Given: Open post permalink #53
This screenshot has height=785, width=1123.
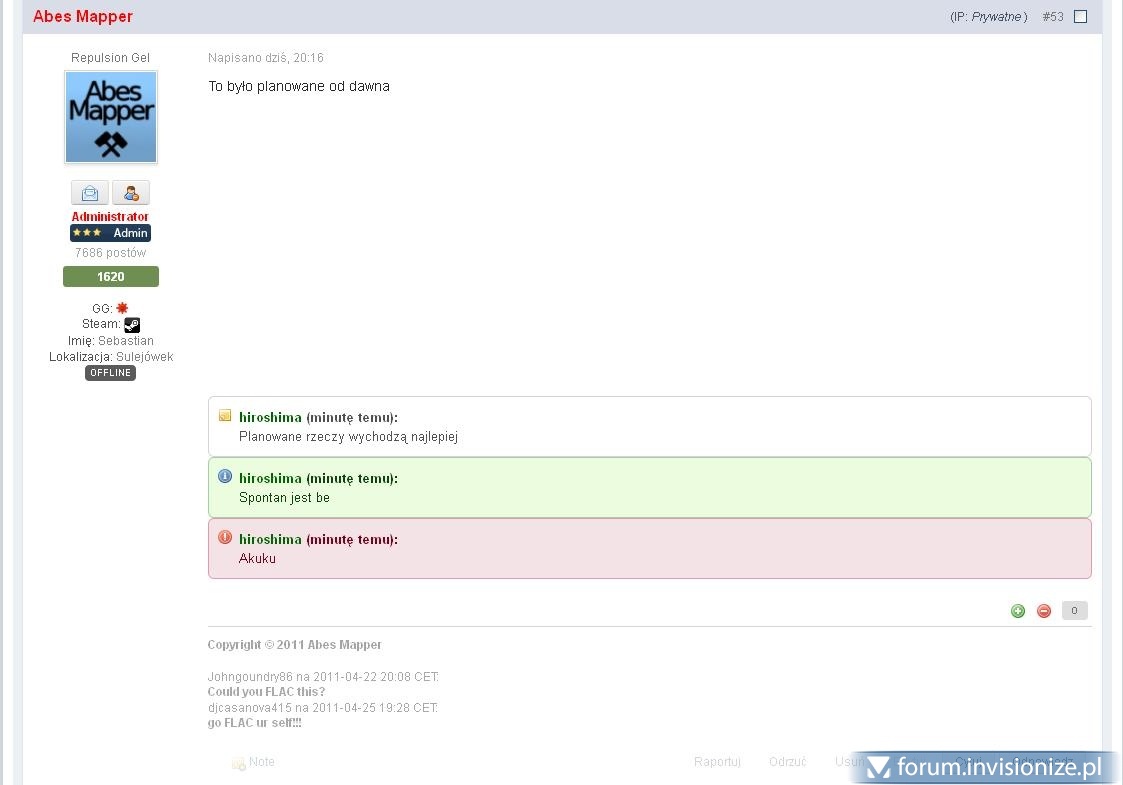Looking at the screenshot, I should (1052, 17).
